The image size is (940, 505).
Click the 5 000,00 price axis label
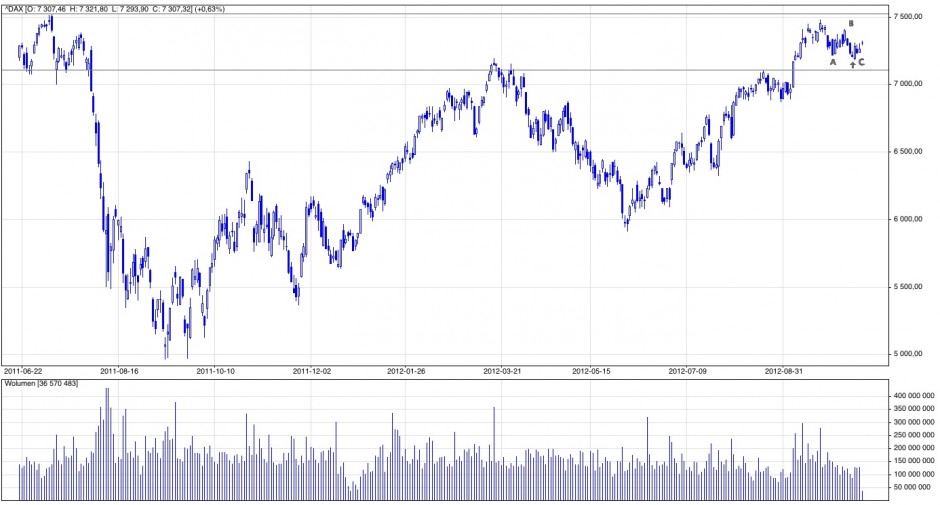(910, 354)
